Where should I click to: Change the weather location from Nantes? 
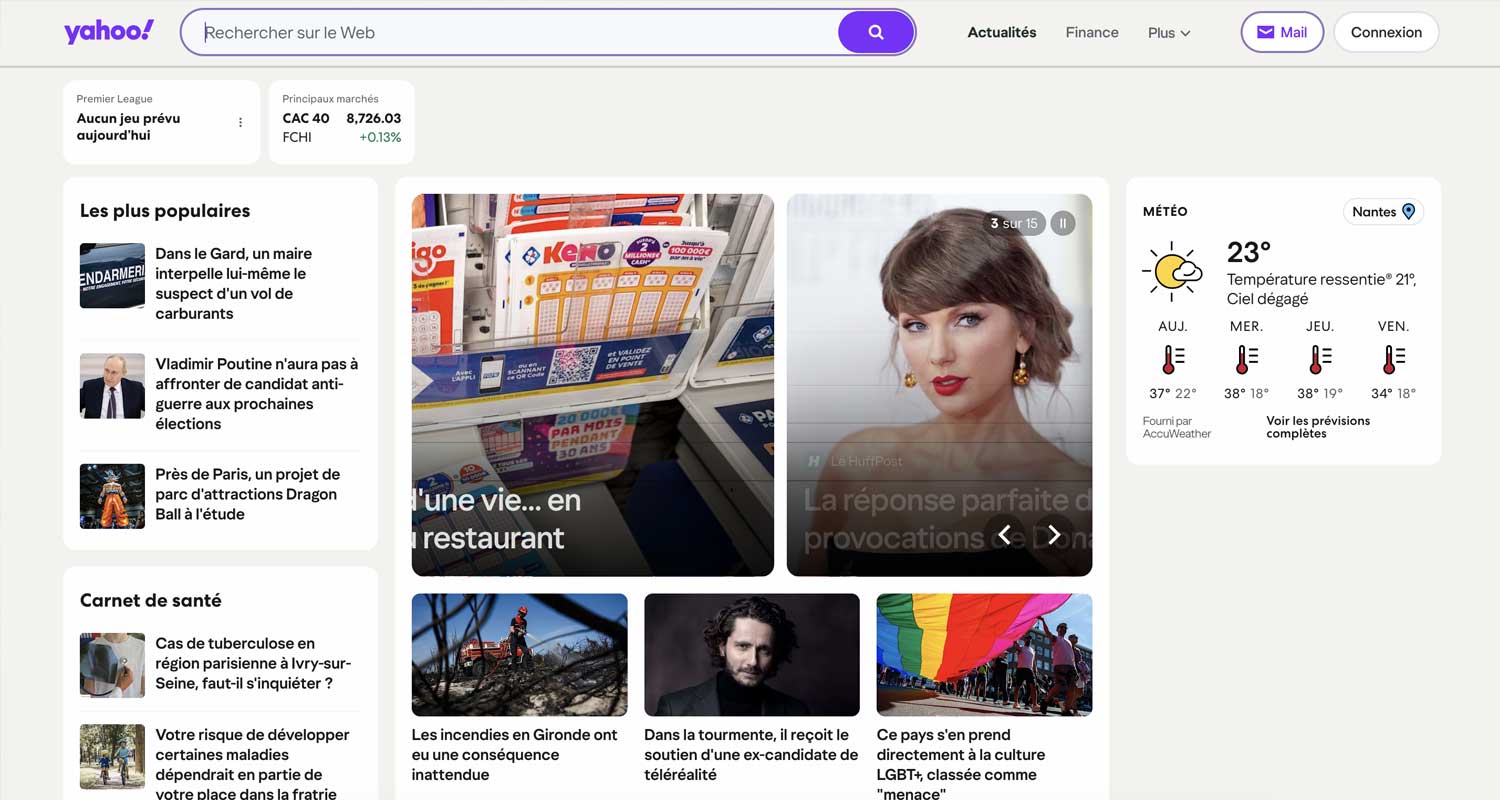(1383, 211)
